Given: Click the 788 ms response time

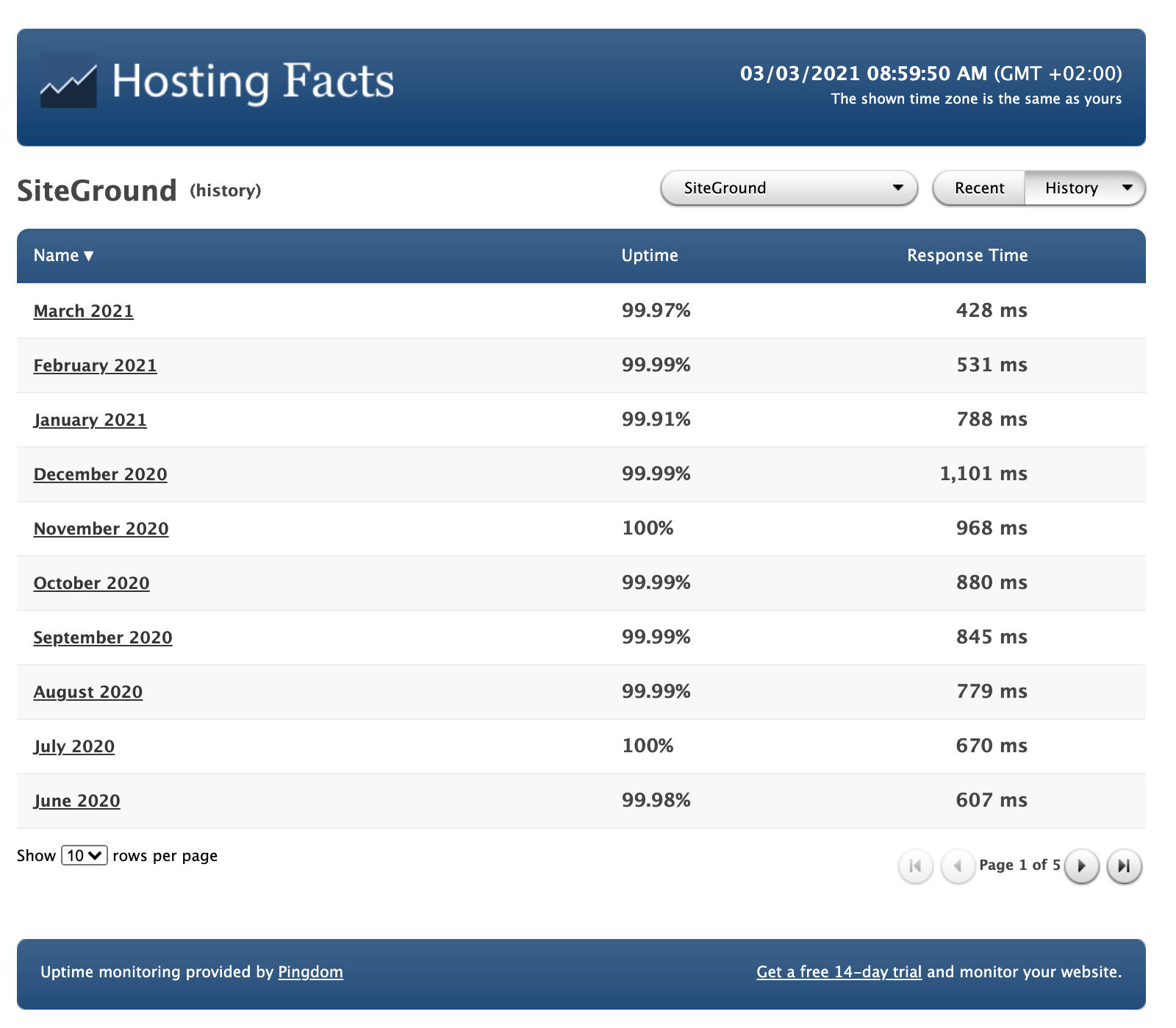Looking at the screenshot, I should point(992,419).
